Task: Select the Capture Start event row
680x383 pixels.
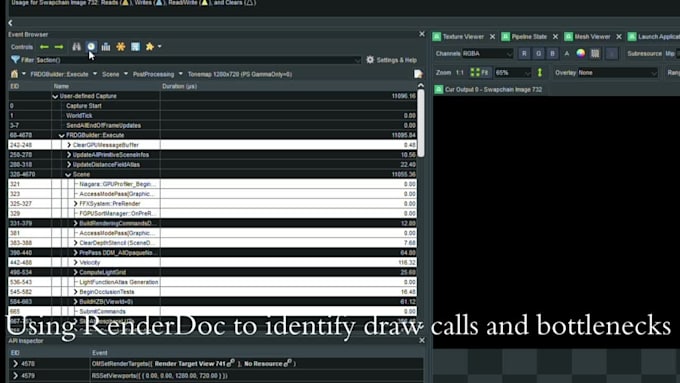Action: [212, 106]
